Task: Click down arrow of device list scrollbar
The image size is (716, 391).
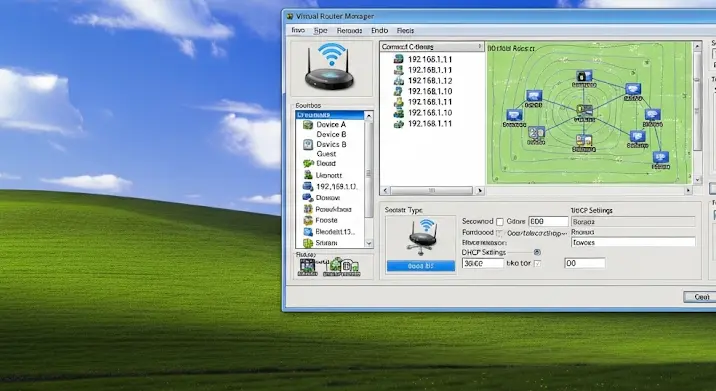Action: click(x=369, y=243)
